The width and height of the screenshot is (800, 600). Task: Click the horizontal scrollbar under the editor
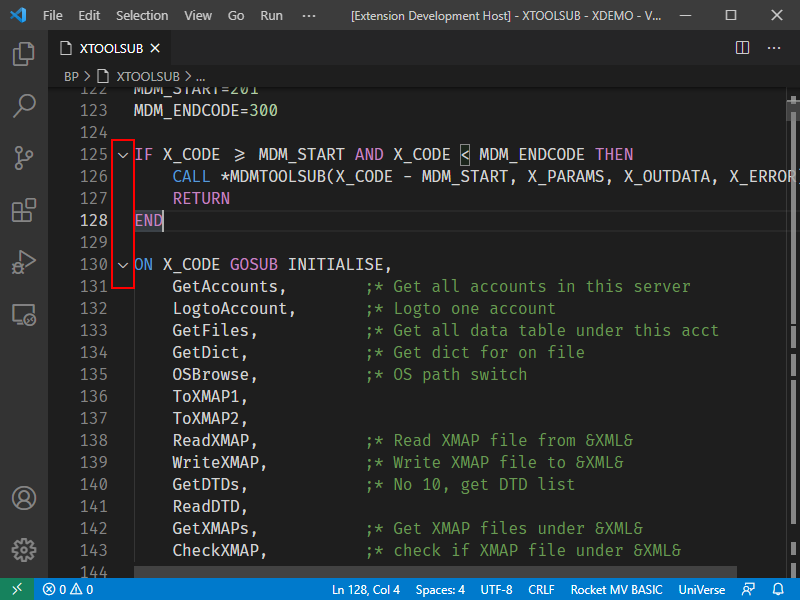coord(435,571)
